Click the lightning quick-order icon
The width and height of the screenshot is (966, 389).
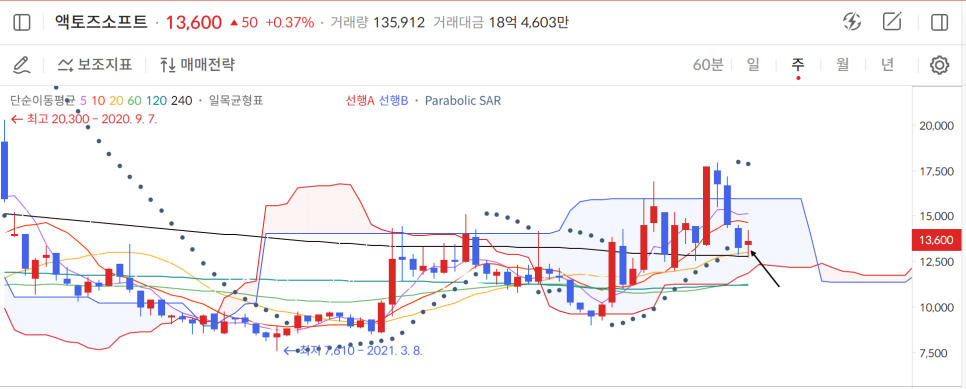(851, 22)
